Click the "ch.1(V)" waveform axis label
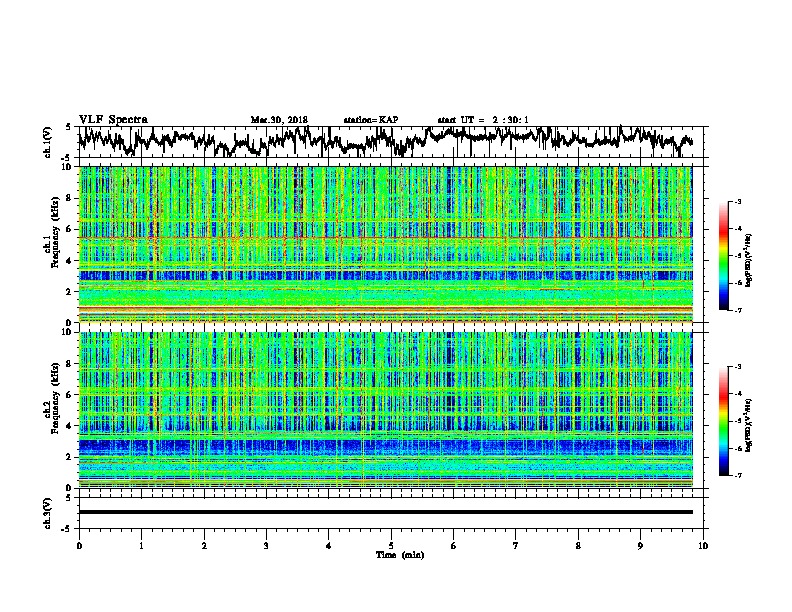 [x=48, y=142]
